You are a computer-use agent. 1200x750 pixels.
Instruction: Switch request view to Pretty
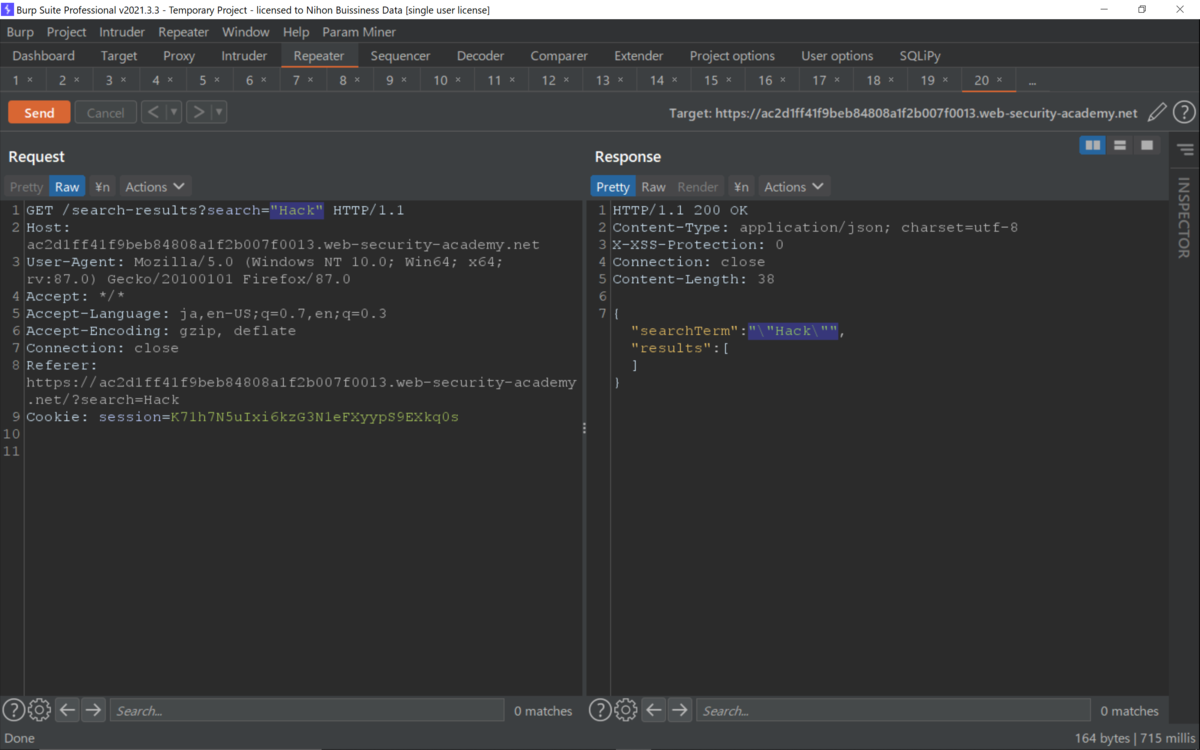27,187
